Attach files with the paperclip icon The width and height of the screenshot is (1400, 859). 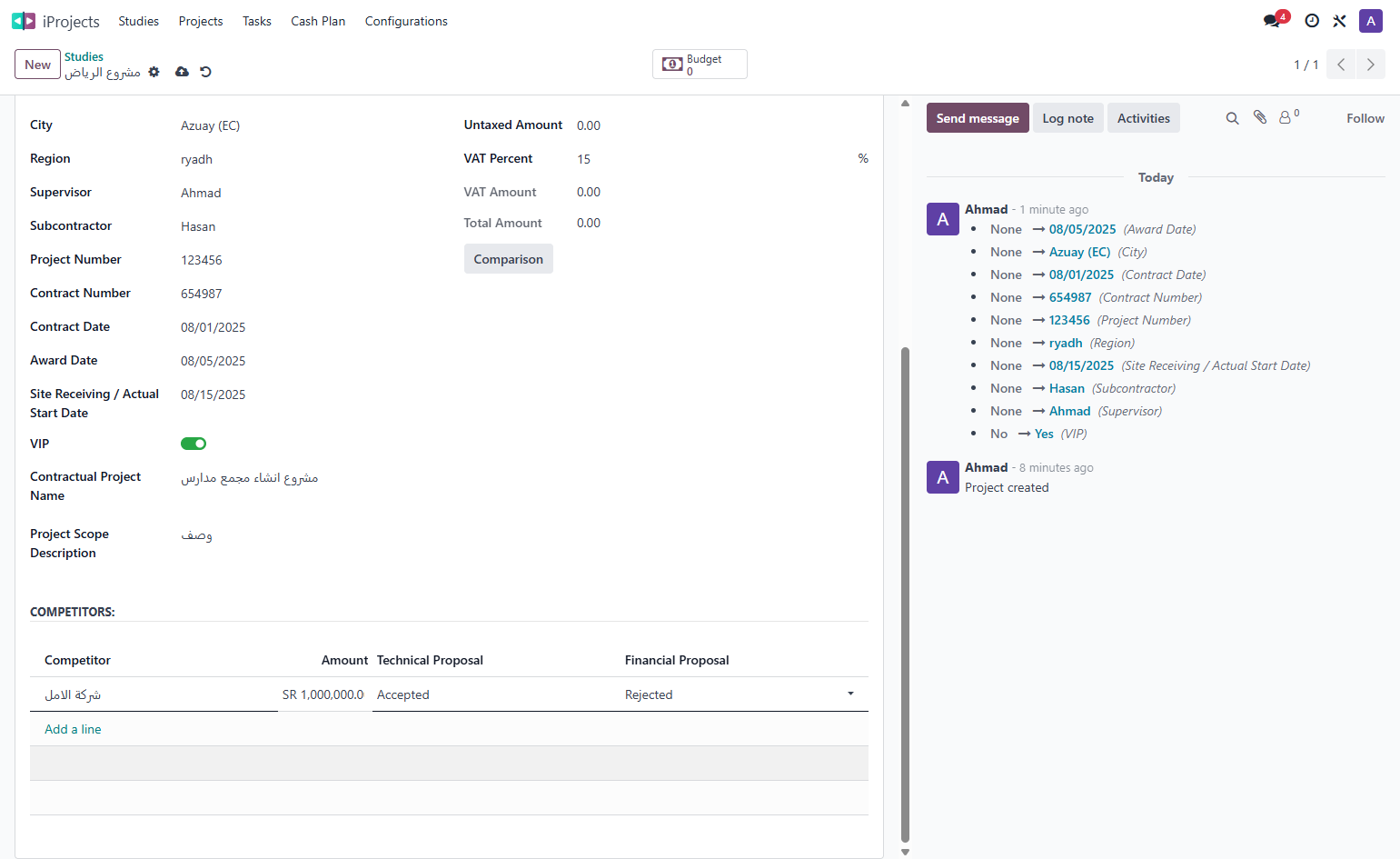(x=1260, y=117)
